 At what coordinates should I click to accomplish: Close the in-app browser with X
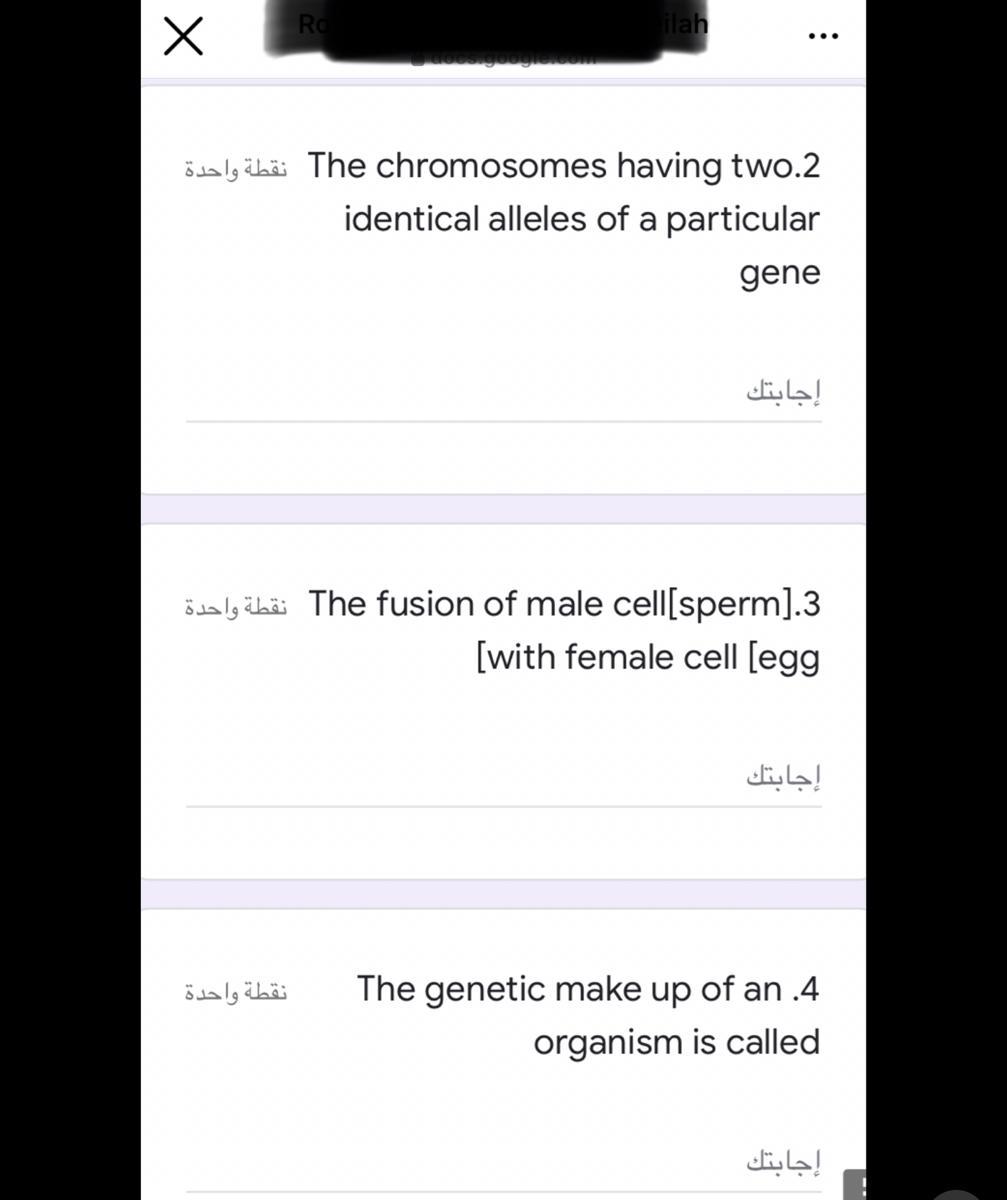pos(183,36)
